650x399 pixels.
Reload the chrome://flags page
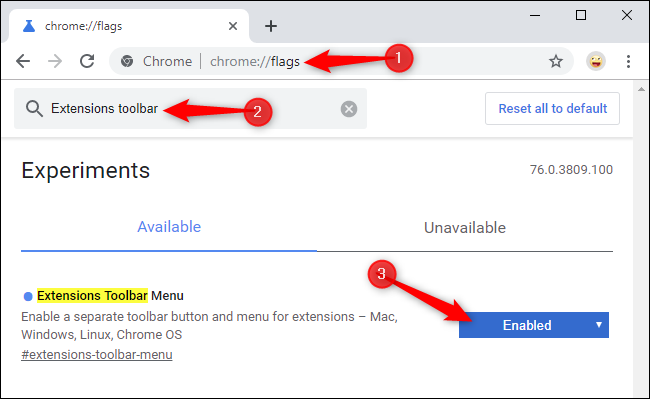coord(87,61)
